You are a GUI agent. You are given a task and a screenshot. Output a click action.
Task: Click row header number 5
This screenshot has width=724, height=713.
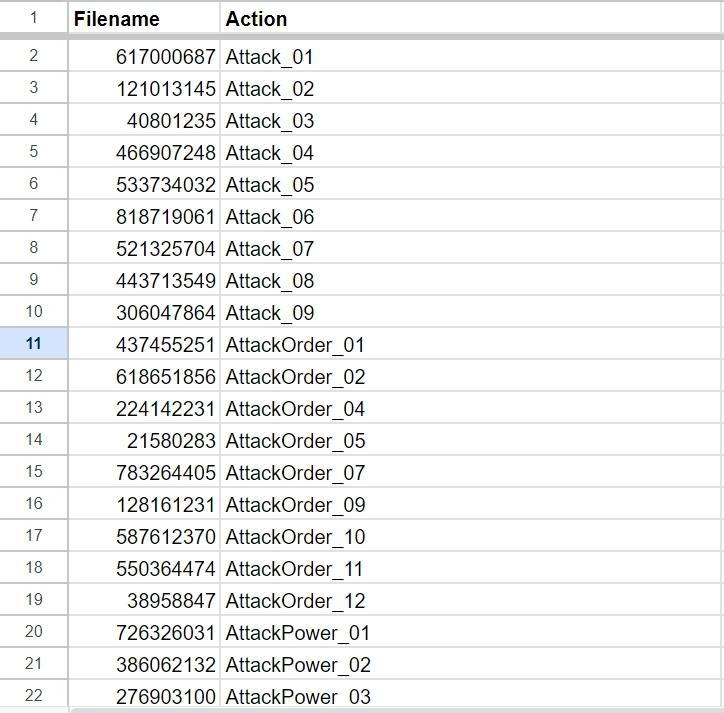coord(34,152)
